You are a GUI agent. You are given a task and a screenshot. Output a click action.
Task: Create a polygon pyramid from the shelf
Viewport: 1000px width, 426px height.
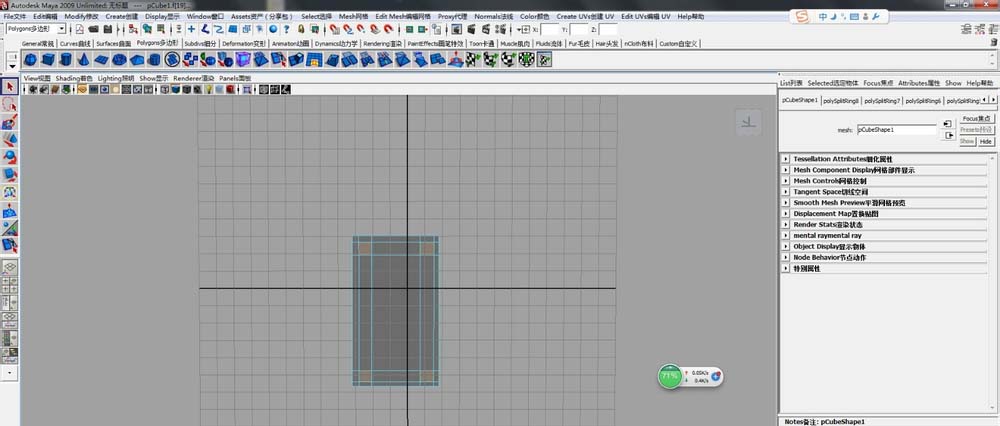pyautogui.click(x=136, y=60)
